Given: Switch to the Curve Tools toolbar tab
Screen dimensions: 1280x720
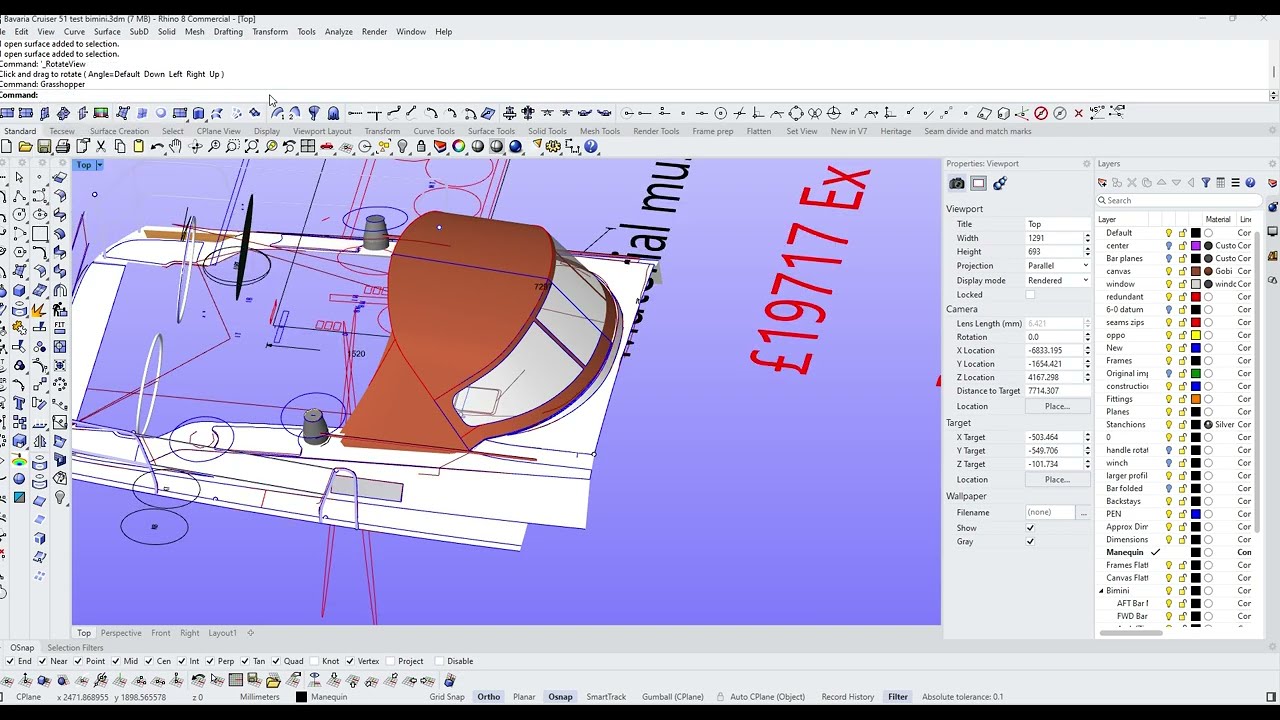Looking at the screenshot, I should (x=434, y=131).
